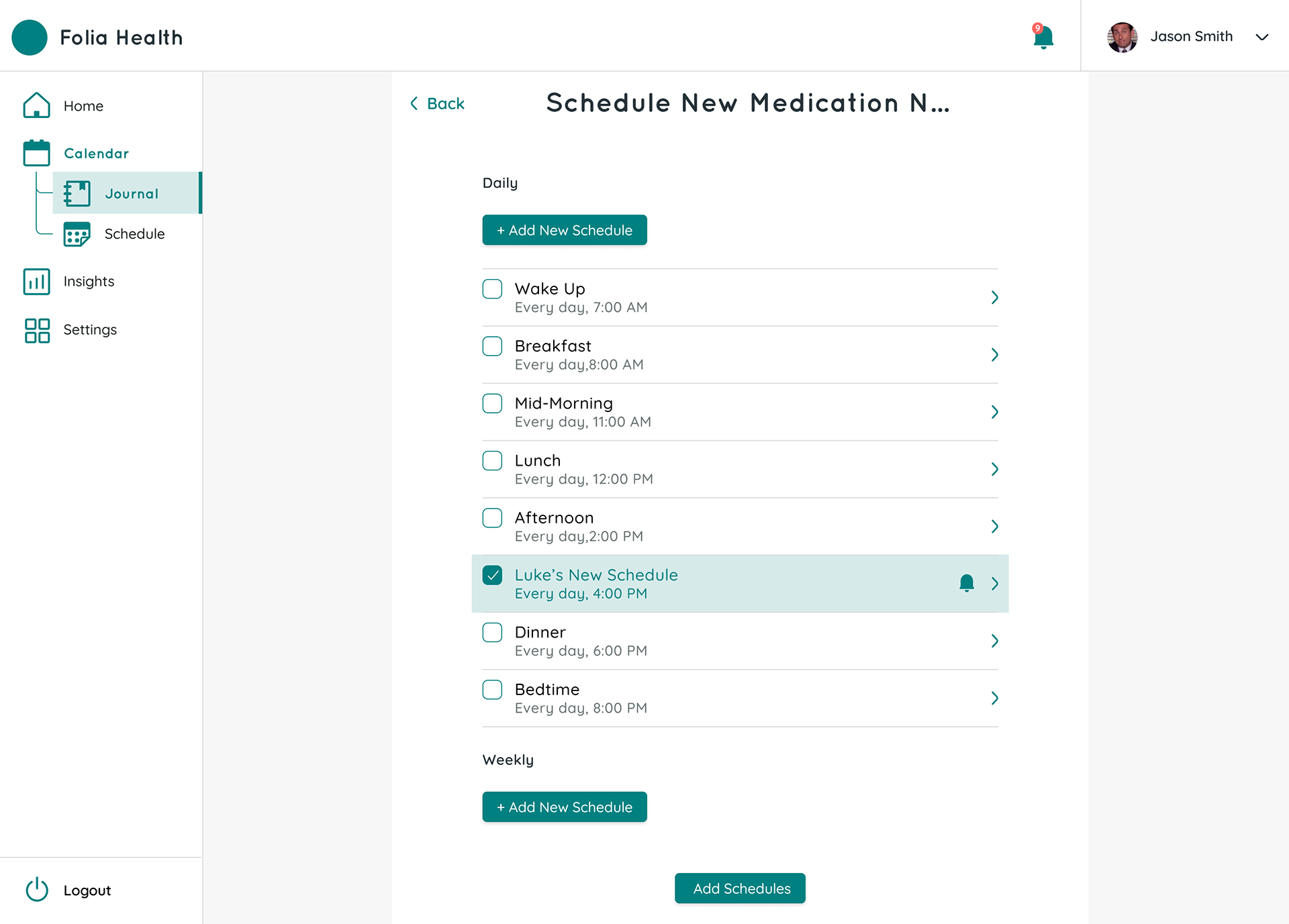Screen dimensions: 1289x924
Task: Expand the Breakfast schedule details chevron
Action: point(994,354)
